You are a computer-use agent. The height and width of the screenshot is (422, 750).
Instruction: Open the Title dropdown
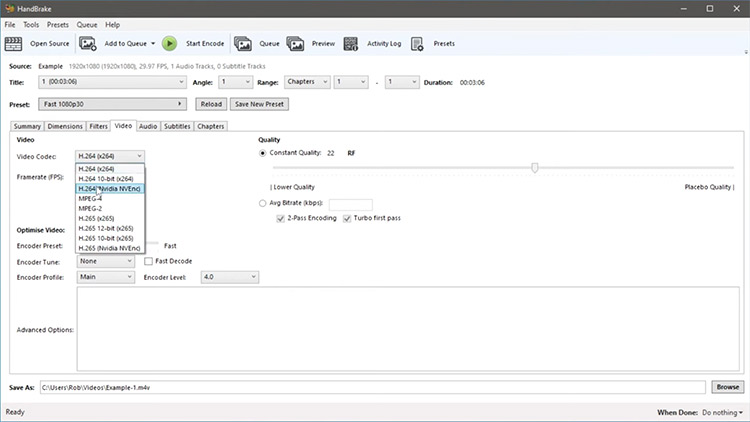[x=112, y=82]
